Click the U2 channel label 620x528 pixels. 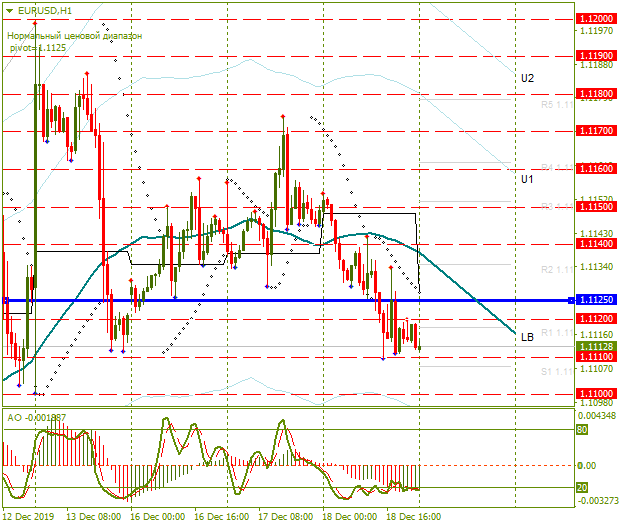527,78
